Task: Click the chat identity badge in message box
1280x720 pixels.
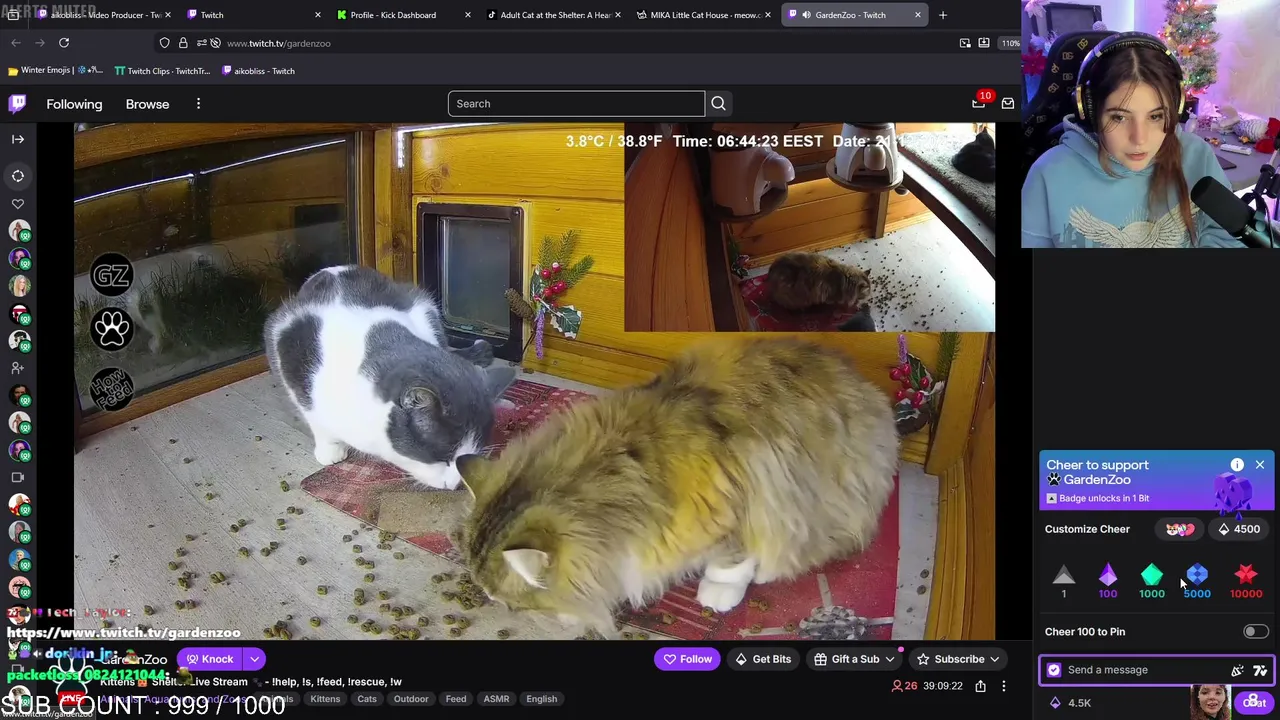Action: 1054,670
